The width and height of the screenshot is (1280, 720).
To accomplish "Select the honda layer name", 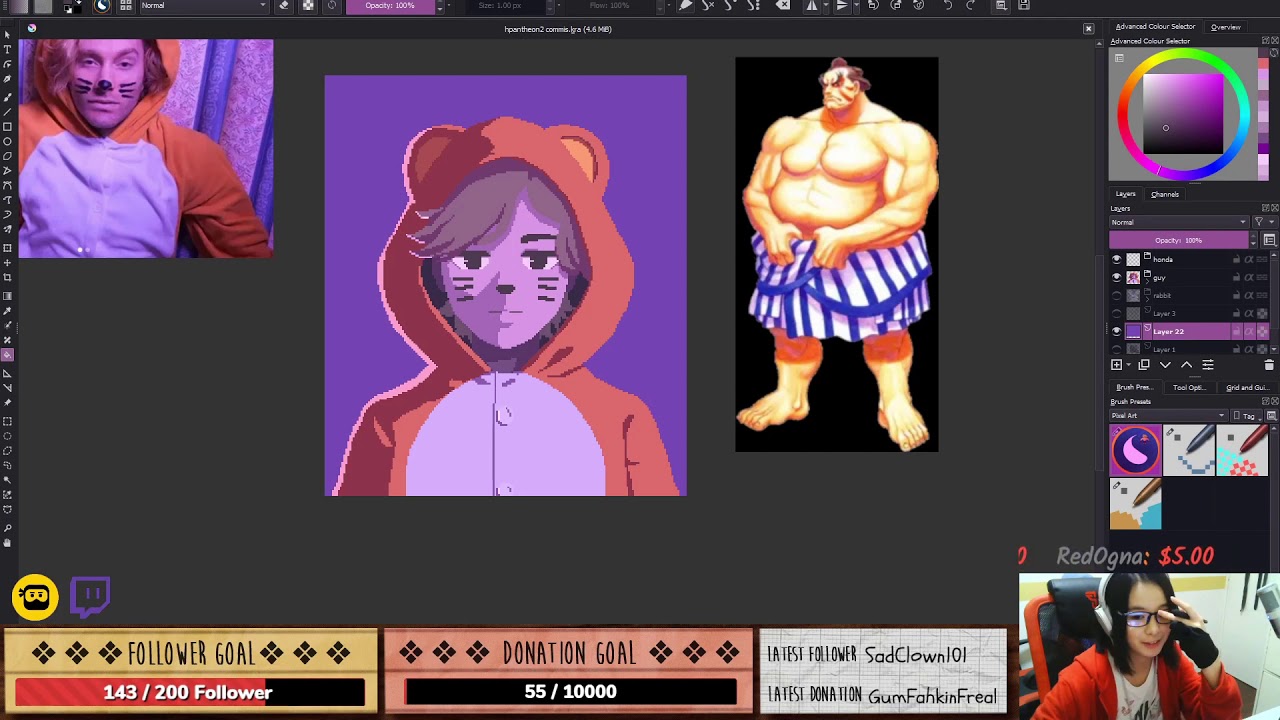I will (x=1163, y=259).
